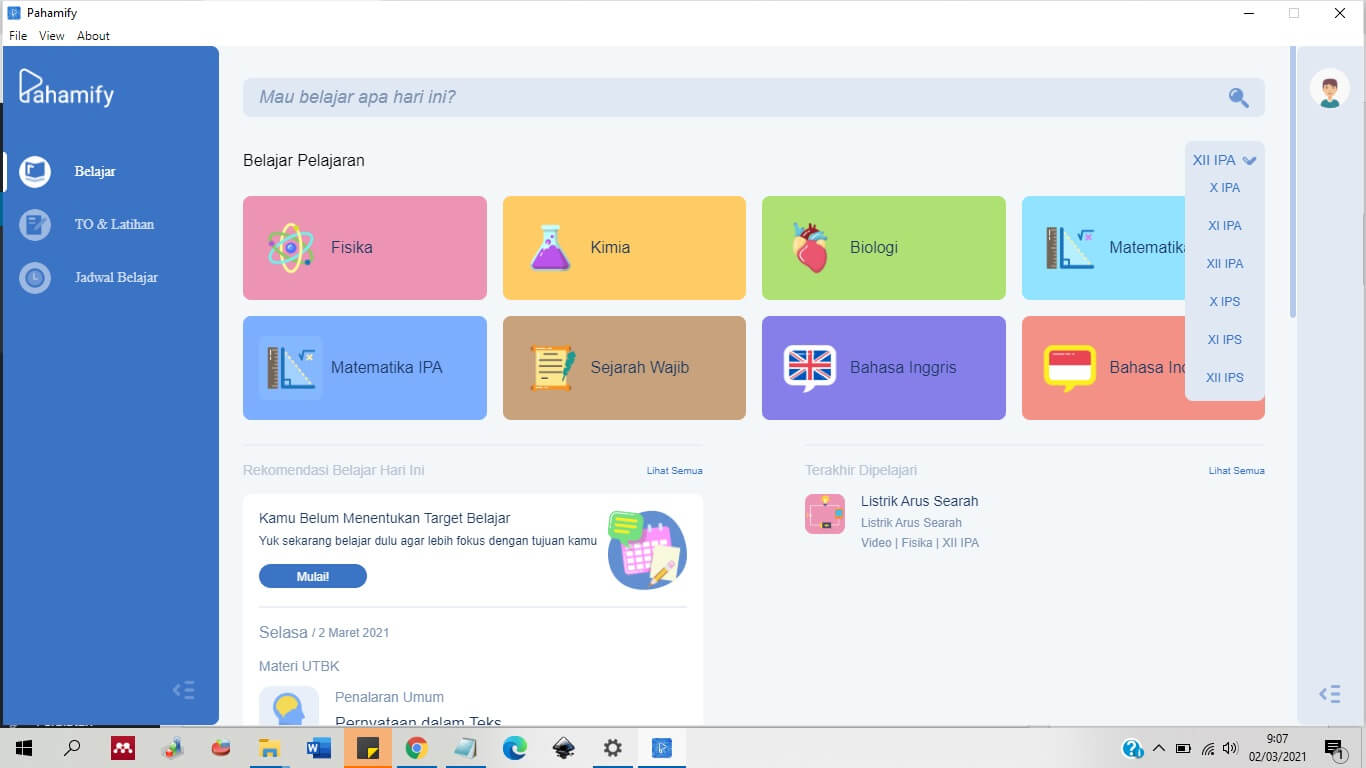This screenshot has height=768, width=1366.
Task: Open the Biologi subject card
Action: [x=884, y=248]
